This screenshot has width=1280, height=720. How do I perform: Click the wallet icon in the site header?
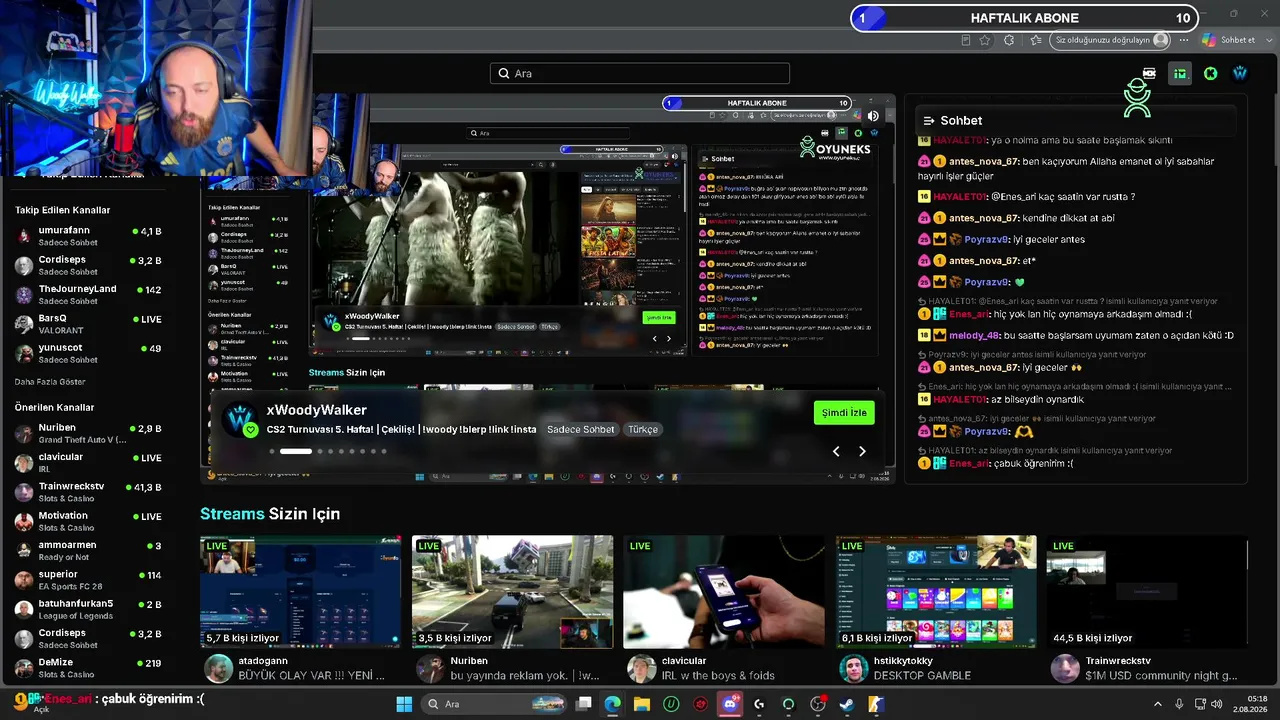[x=1149, y=73]
